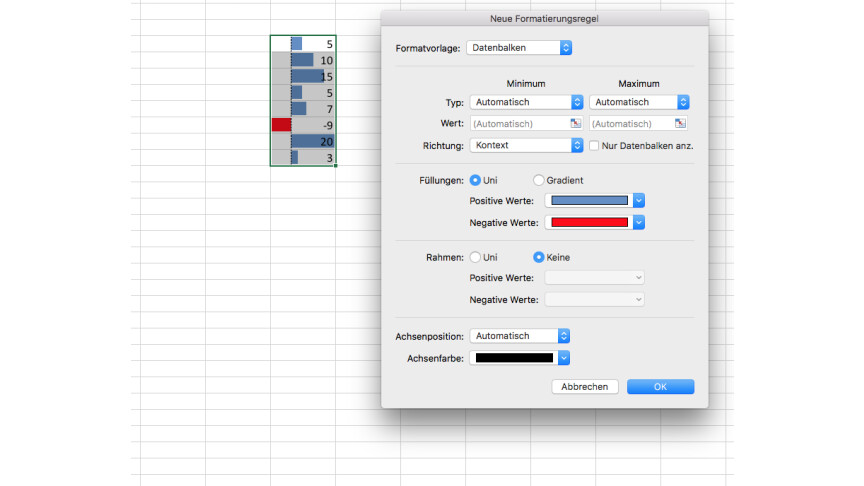Select the Uni radio button for Rahmen
The height and width of the screenshot is (486, 864).
coord(475,257)
